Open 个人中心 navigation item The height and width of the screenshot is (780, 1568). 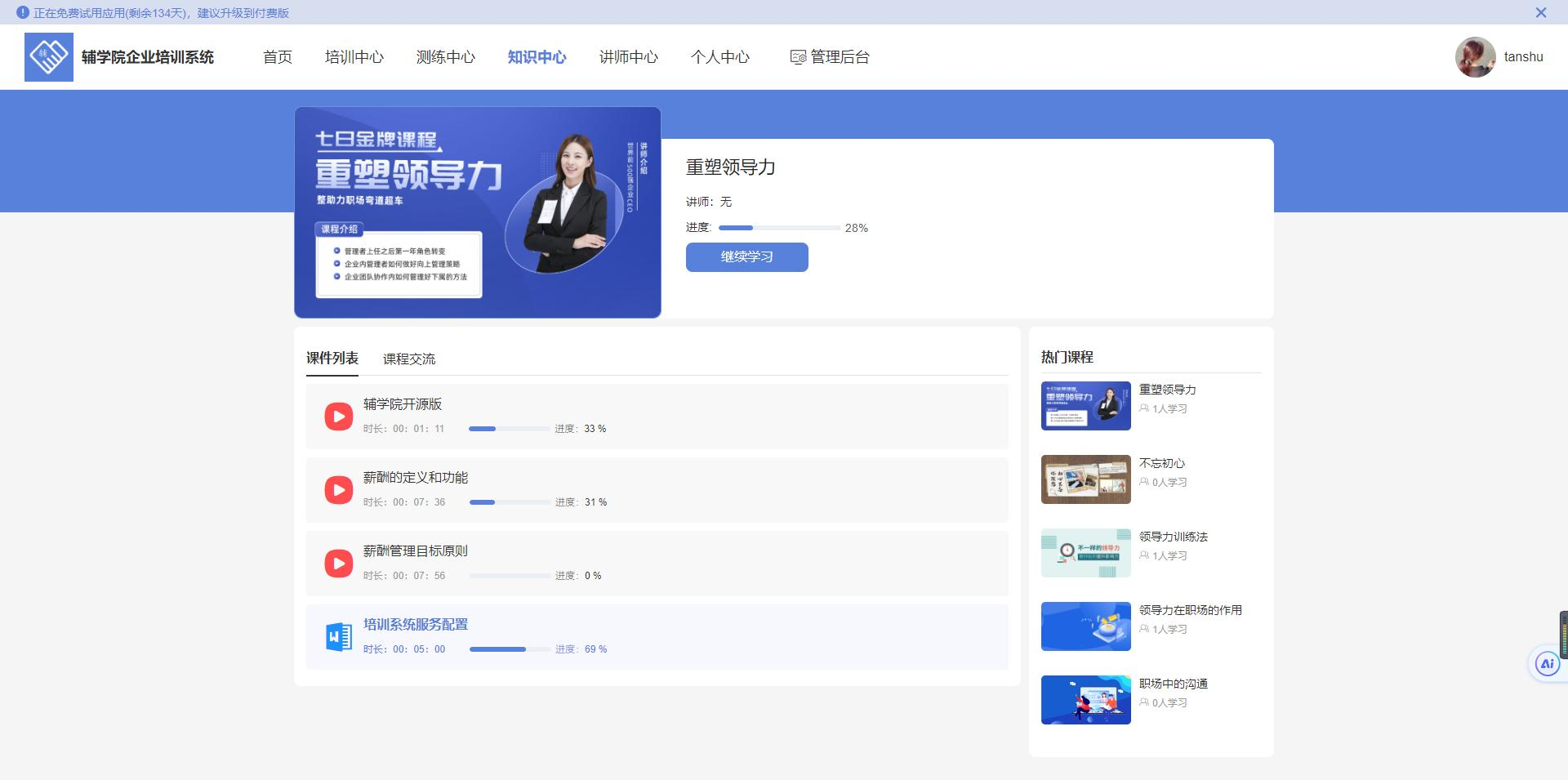(720, 57)
